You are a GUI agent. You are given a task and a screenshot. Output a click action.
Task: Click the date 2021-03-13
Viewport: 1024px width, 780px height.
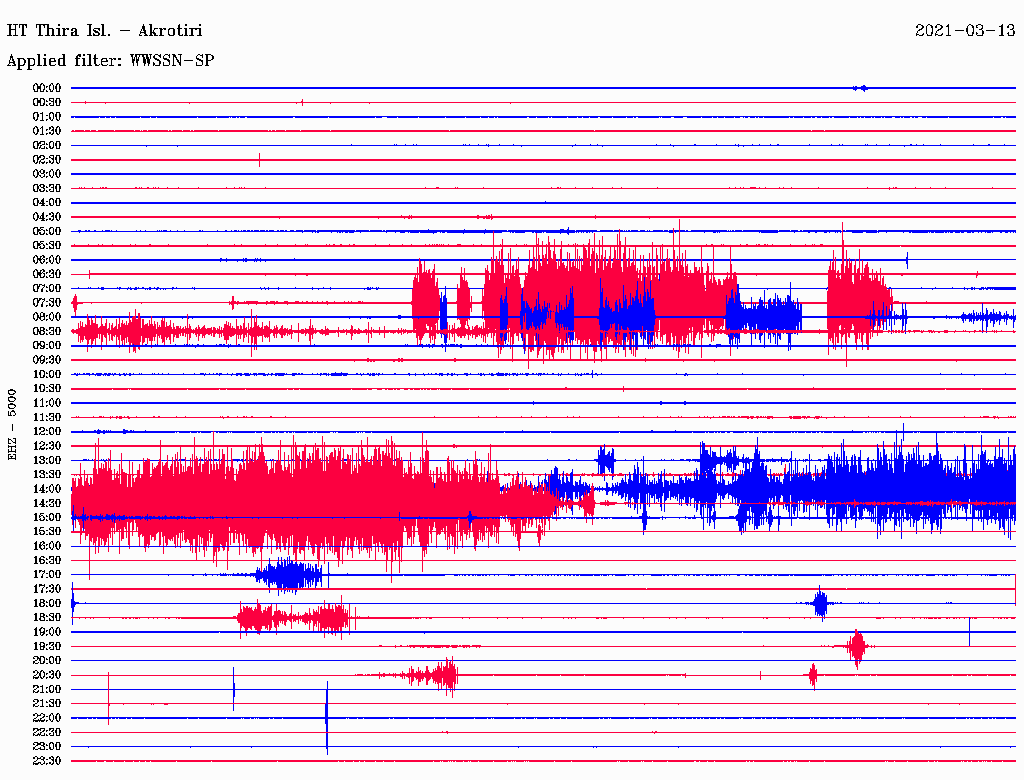point(965,31)
